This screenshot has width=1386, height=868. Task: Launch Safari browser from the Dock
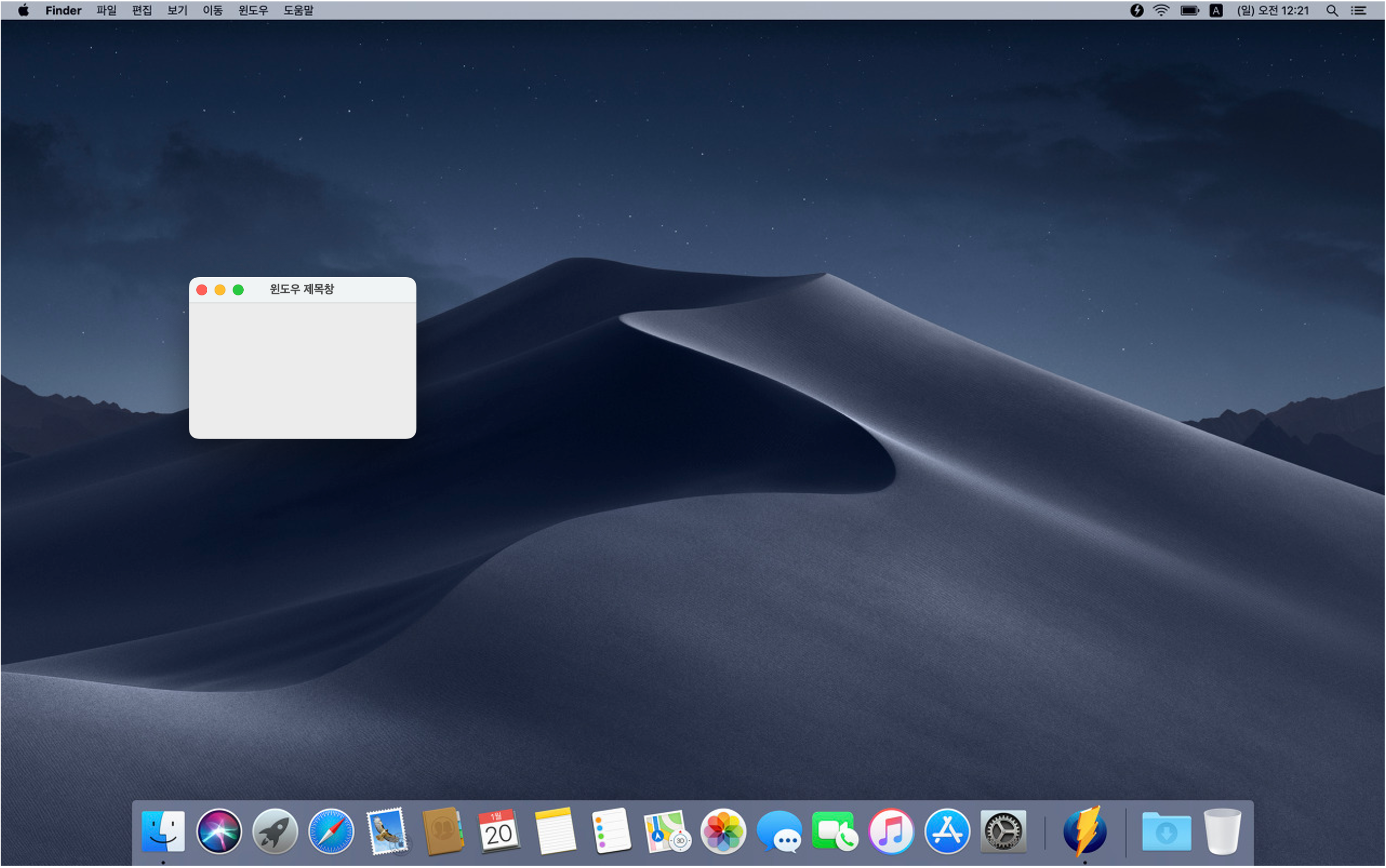[331, 832]
